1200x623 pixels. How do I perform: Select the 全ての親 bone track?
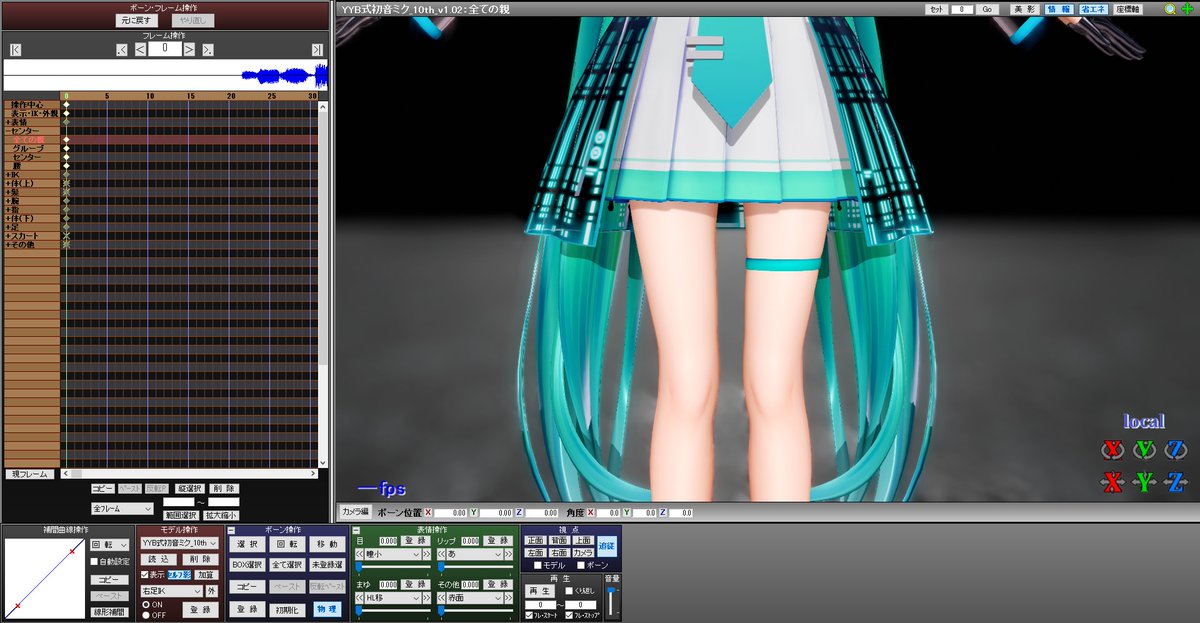[31, 140]
